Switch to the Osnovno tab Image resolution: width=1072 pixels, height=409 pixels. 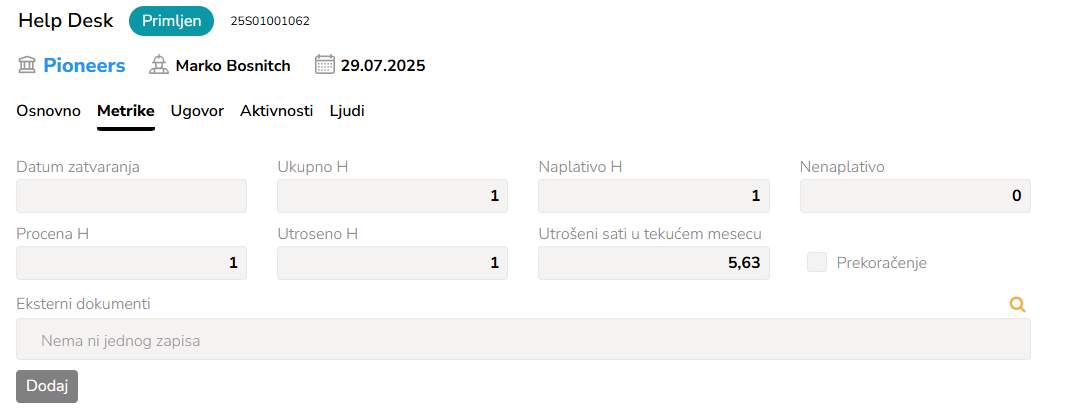pyautogui.click(x=48, y=111)
